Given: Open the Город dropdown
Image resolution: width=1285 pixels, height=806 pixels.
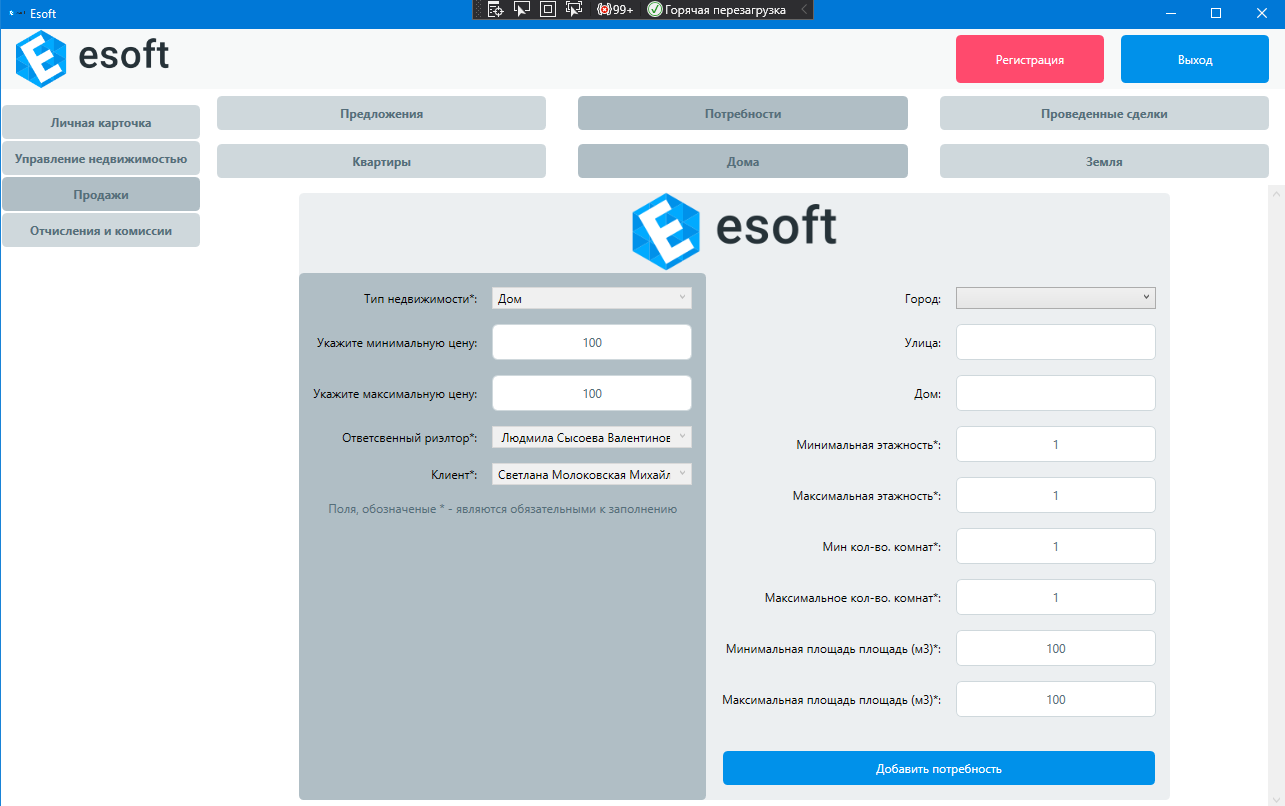Looking at the screenshot, I should click(x=1055, y=297).
